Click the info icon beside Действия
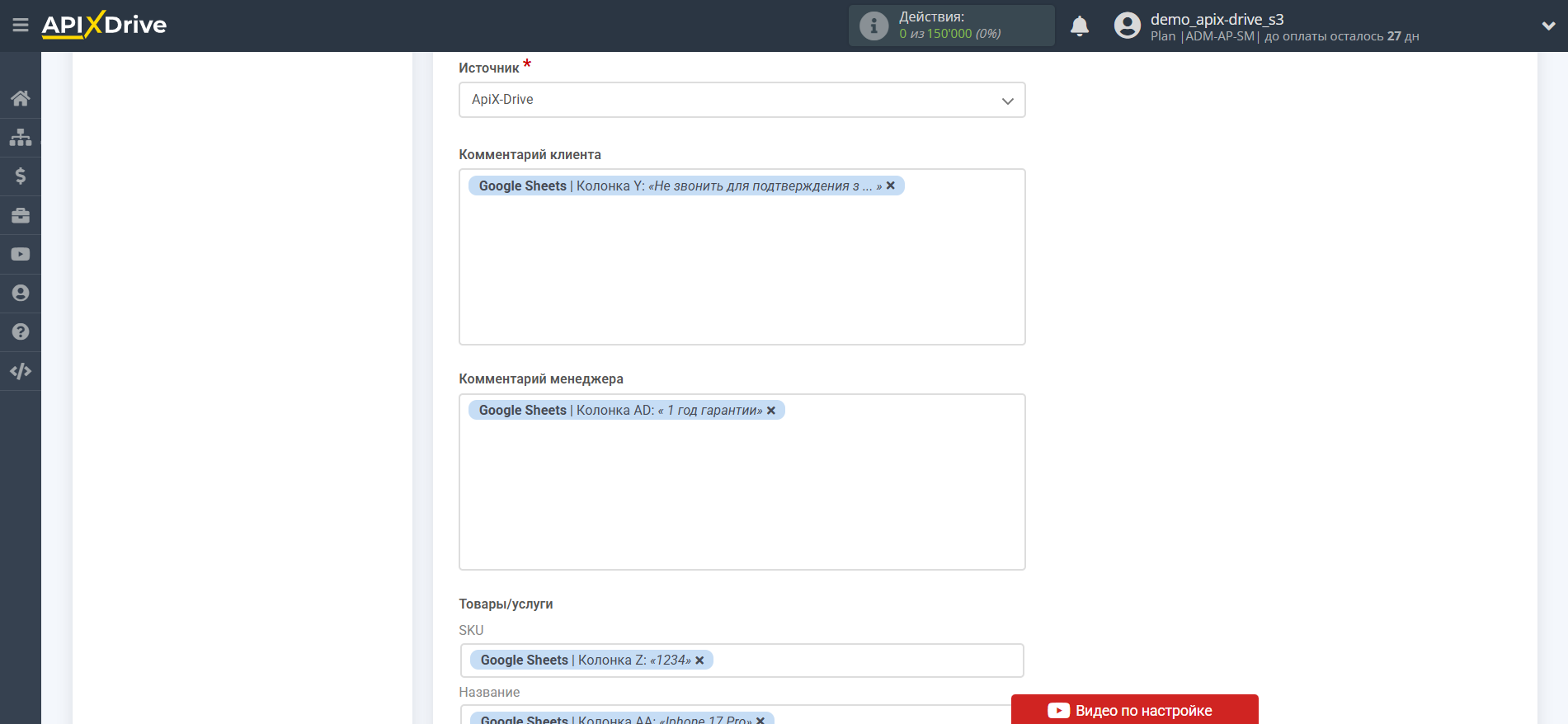The width and height of the screenshot is (1568, 724). point(873,26)
